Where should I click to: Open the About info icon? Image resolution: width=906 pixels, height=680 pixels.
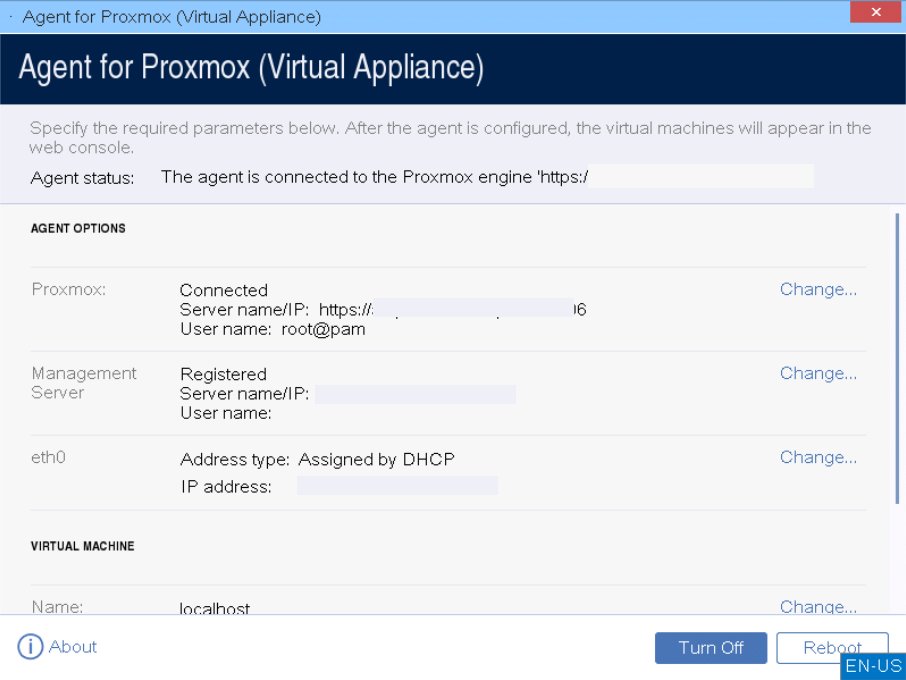tap(30, 646)
